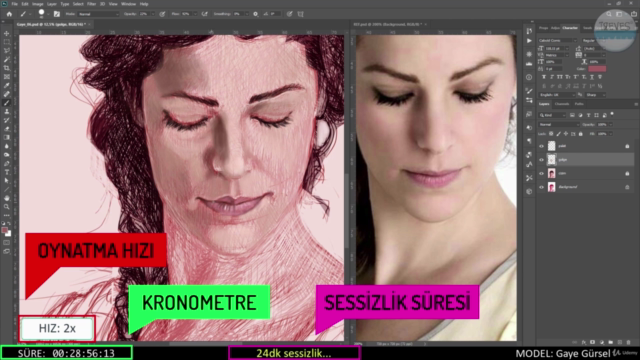Open the font family dropdown in Character panel
This screenshot has height=360, width=640.
coord(558,40)
